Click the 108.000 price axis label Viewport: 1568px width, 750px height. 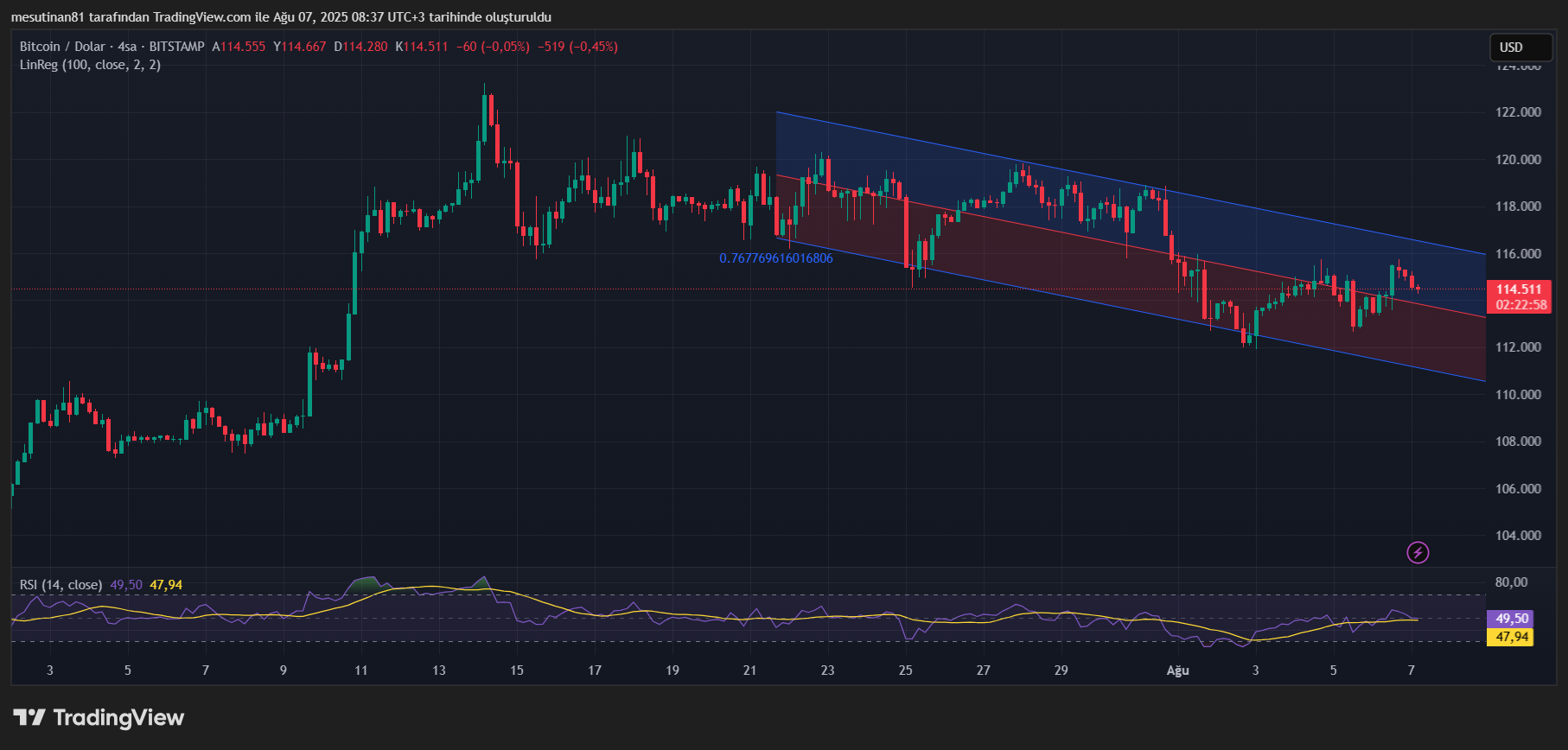pos(1518,442)
